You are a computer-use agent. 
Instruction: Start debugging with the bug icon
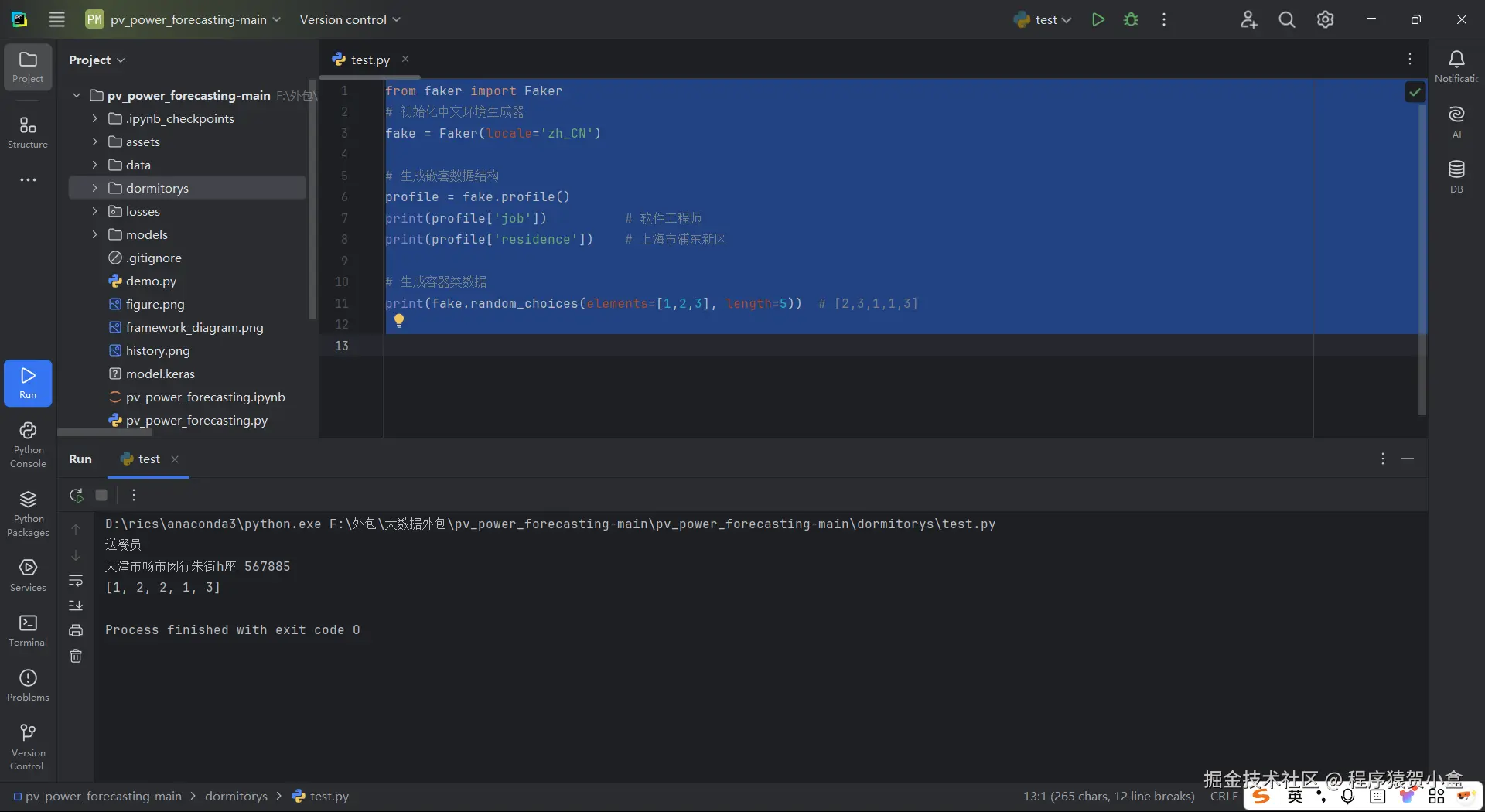pyautogui.click(x=1131, y=20)
